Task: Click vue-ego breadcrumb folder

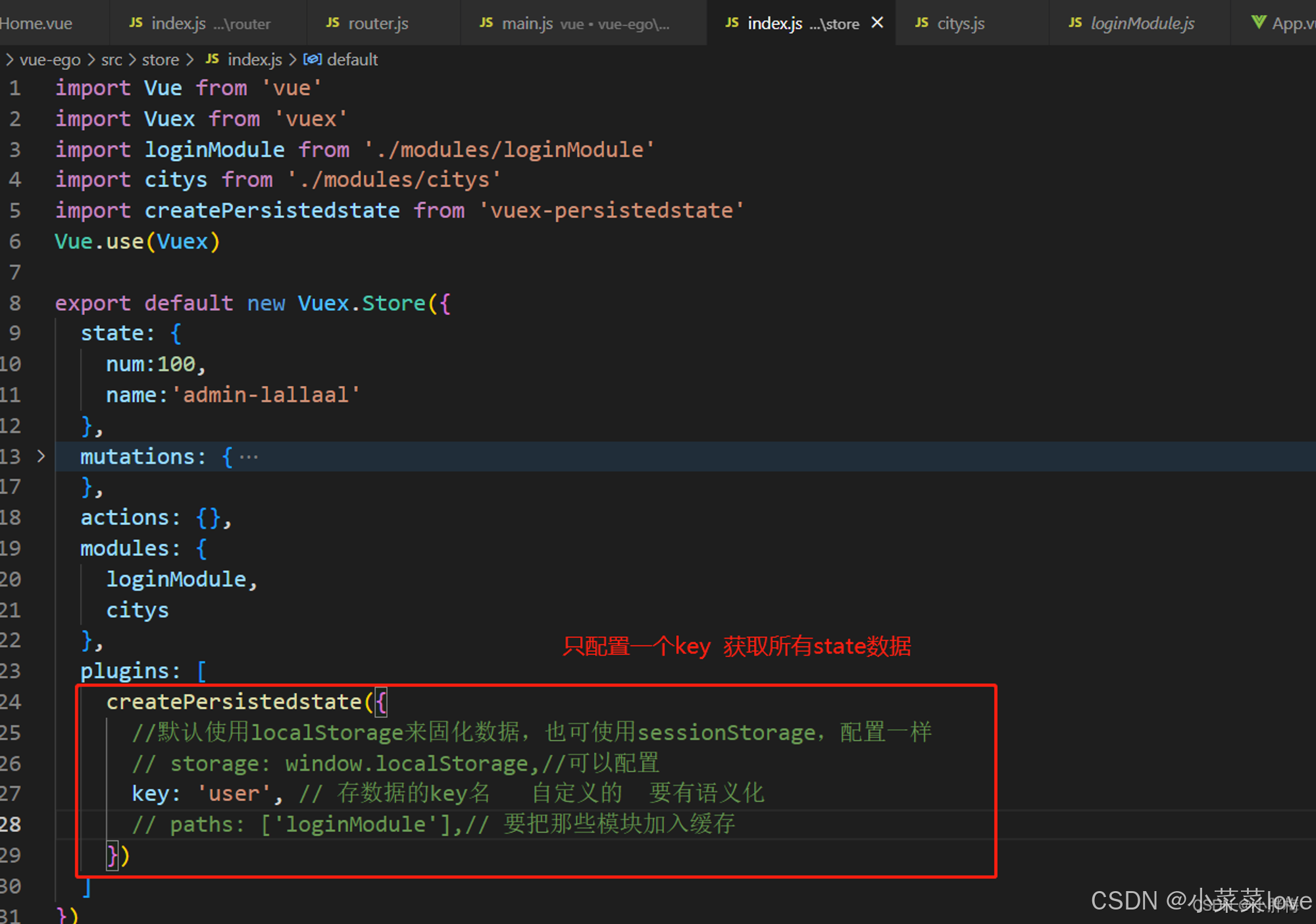Action: tap(50, 60)
